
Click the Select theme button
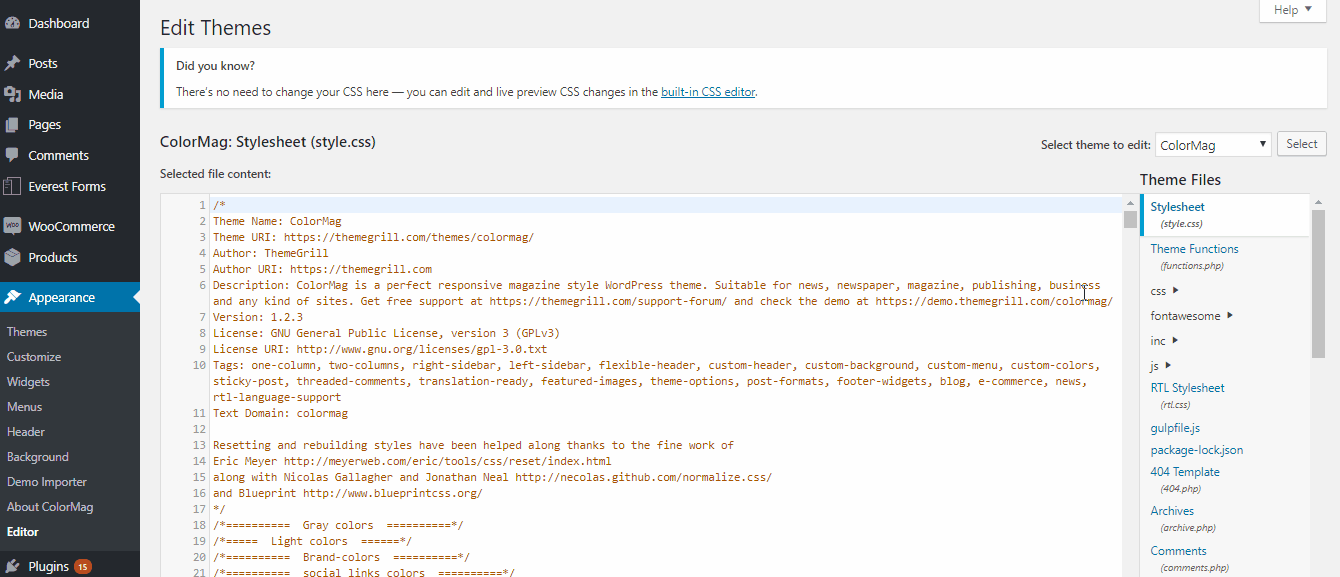[x=1302, y=144]
